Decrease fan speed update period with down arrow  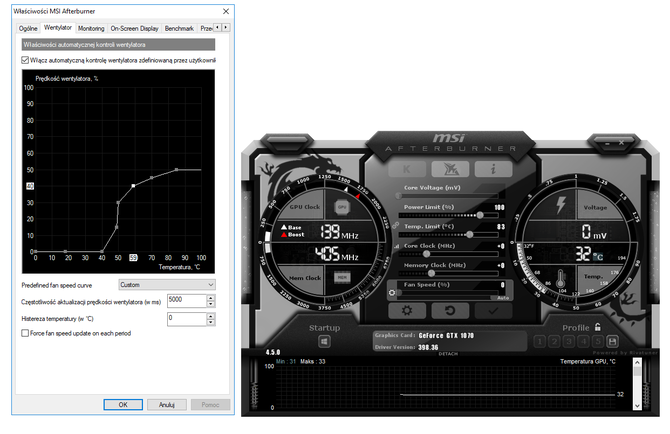(x=211, y=304)
